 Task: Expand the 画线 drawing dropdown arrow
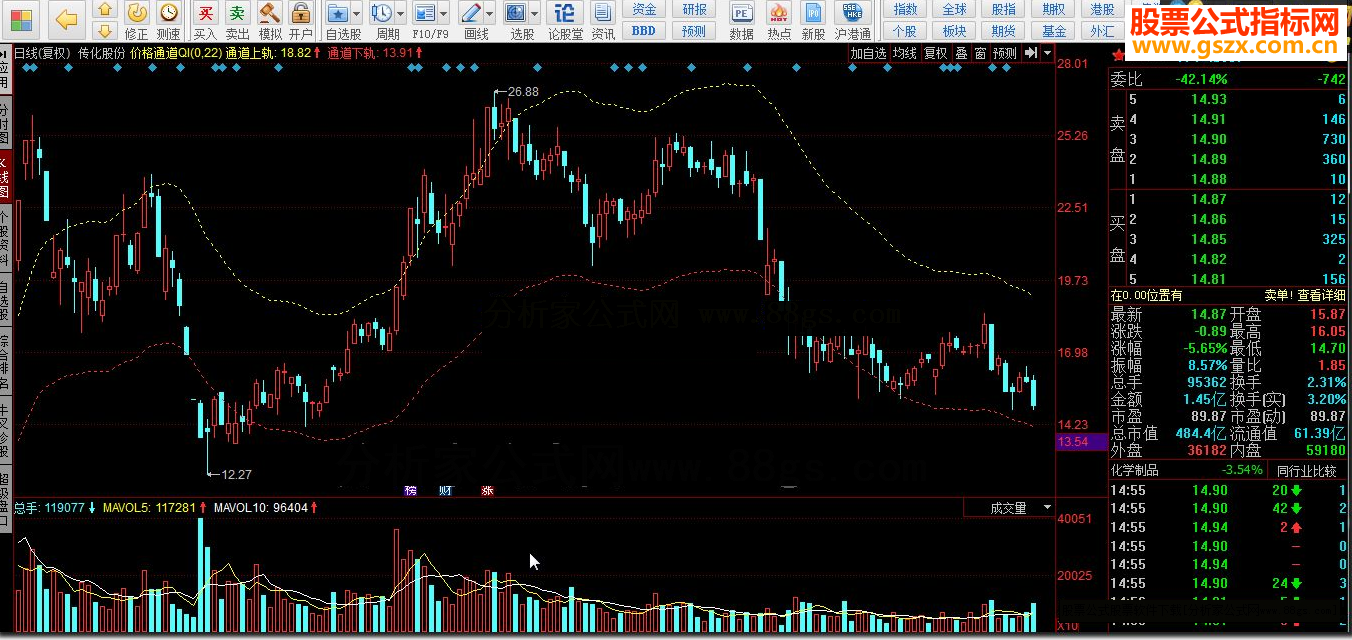pyautogui.click(x=490, y=14)
